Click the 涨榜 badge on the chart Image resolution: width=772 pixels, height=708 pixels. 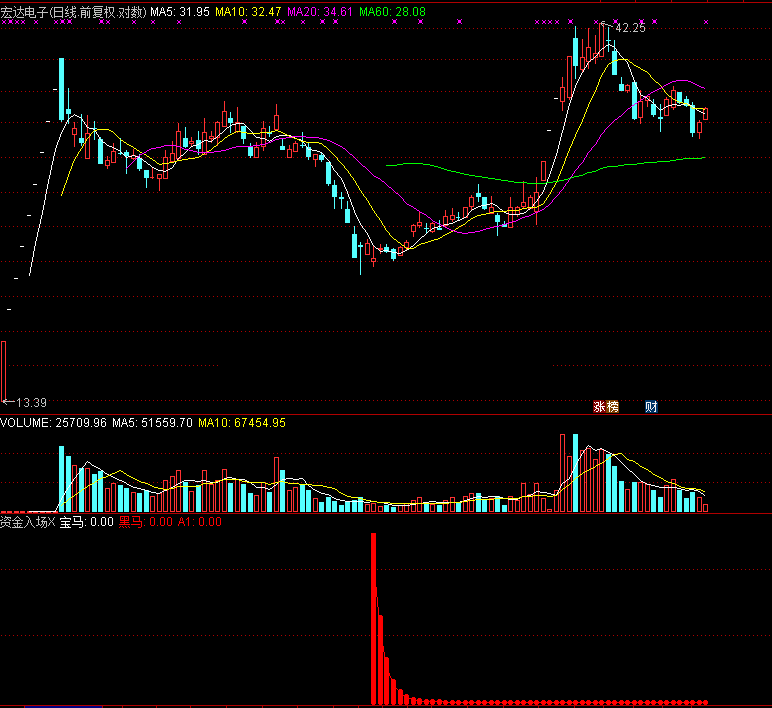[606, 407]
